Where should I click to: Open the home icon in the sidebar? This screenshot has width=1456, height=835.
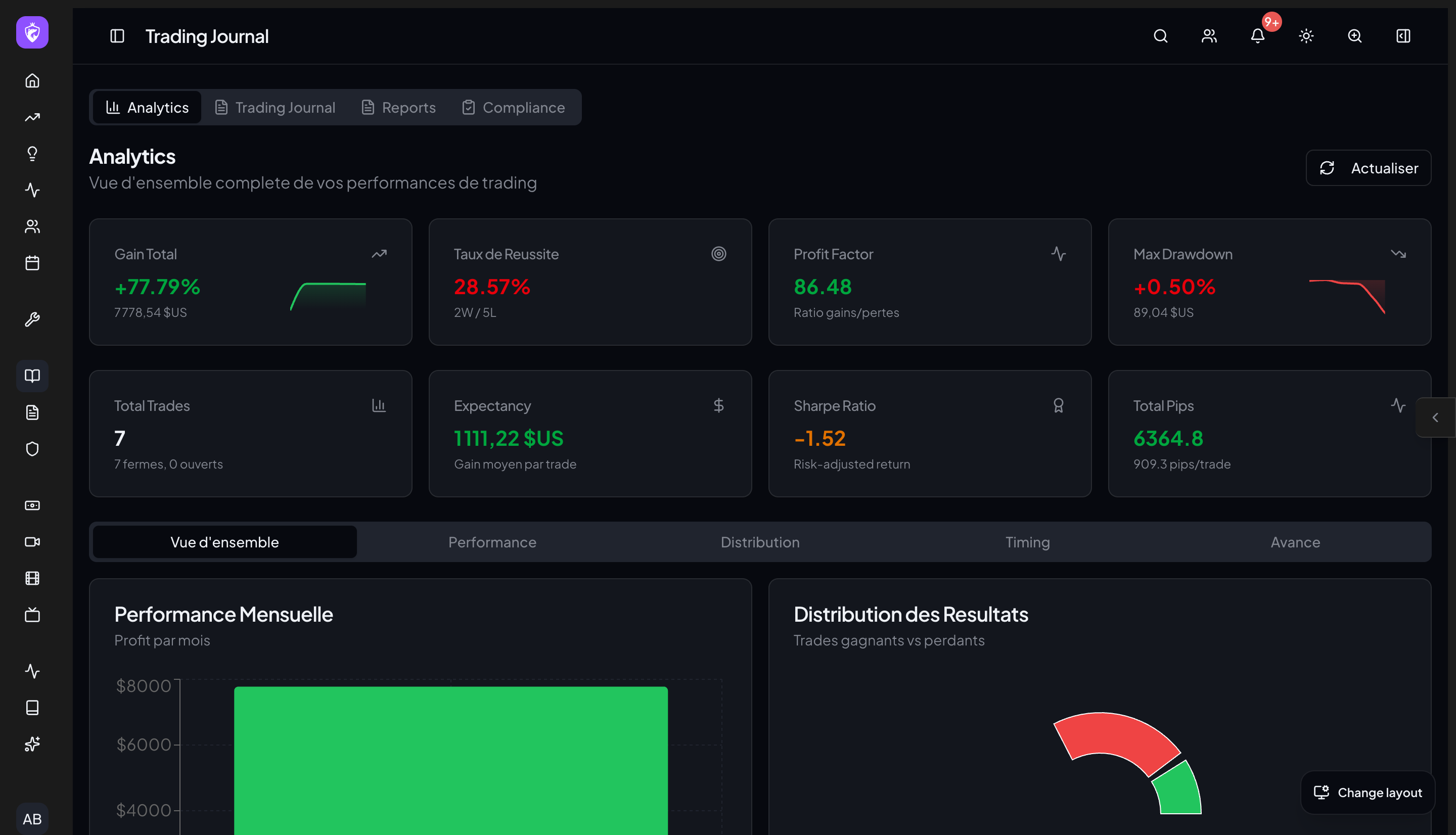click(x=32, y=80)
